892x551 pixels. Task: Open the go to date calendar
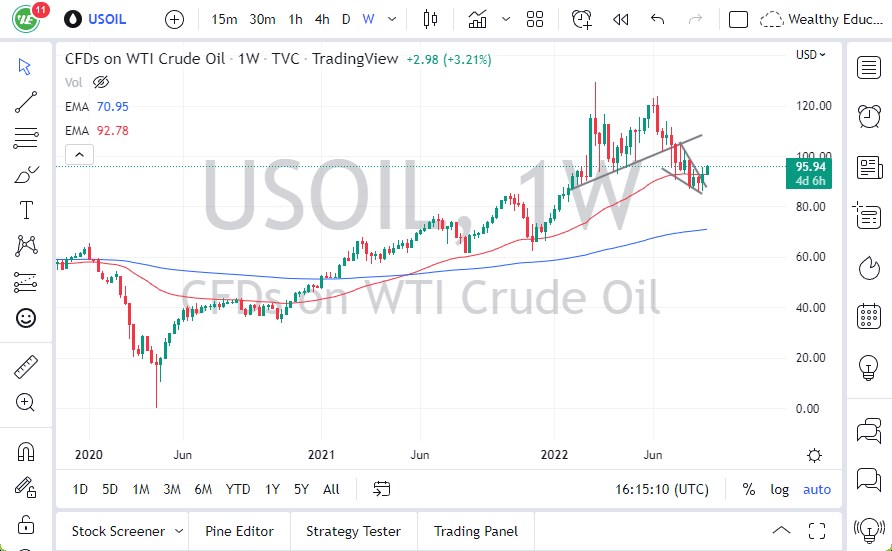point(382,489)
